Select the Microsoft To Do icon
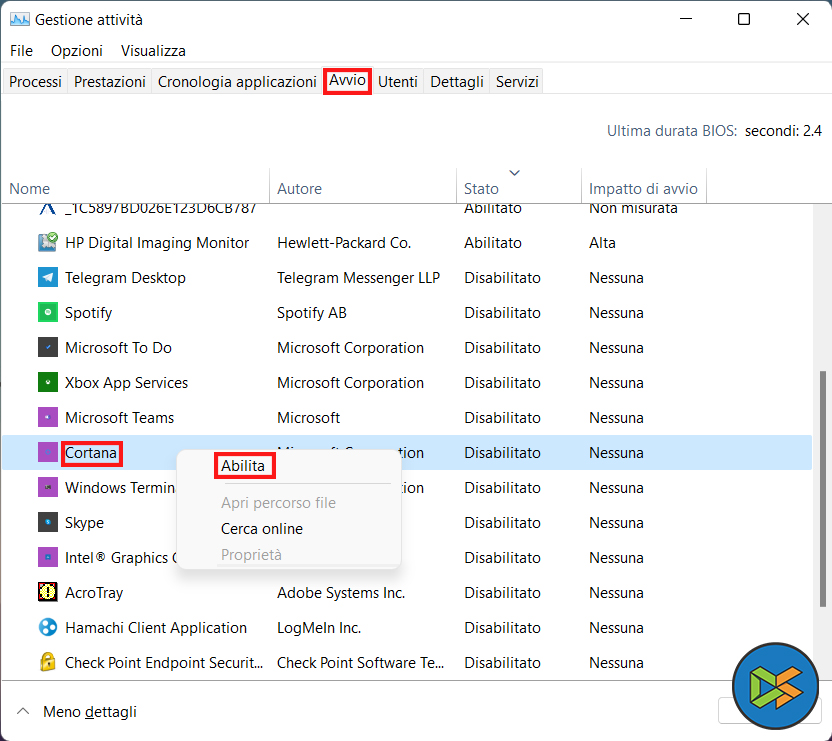The height and width of the screenshot is (741, 832). pos(47,347)
